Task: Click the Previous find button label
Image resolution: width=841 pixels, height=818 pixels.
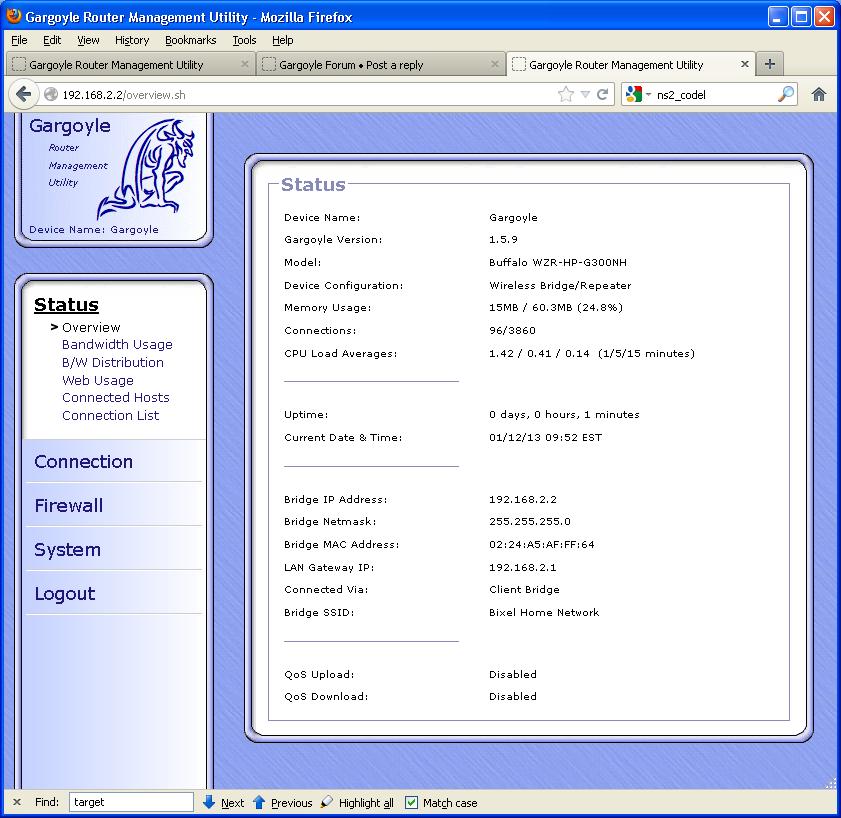Action: point(291,803)
